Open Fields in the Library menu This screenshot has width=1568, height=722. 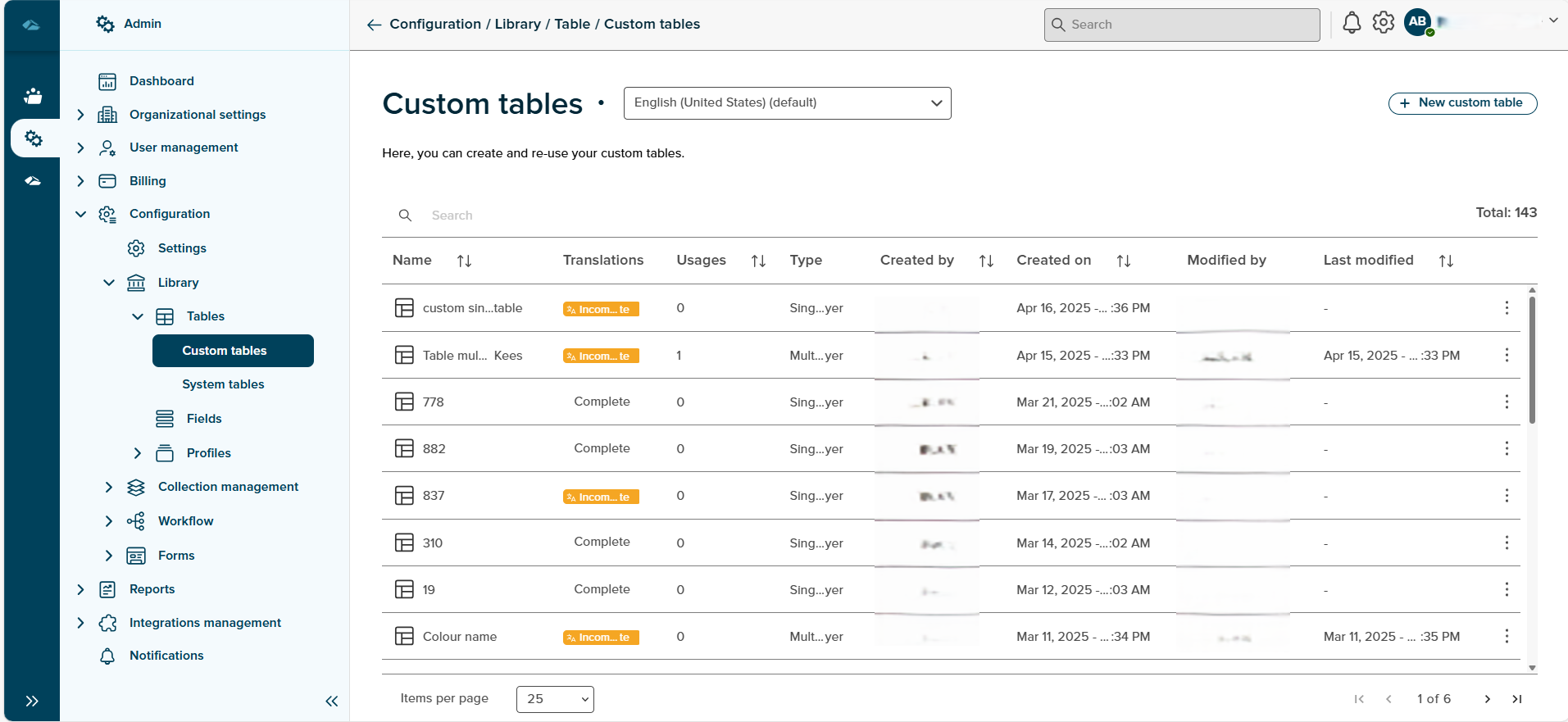click(x=204, y=419)
